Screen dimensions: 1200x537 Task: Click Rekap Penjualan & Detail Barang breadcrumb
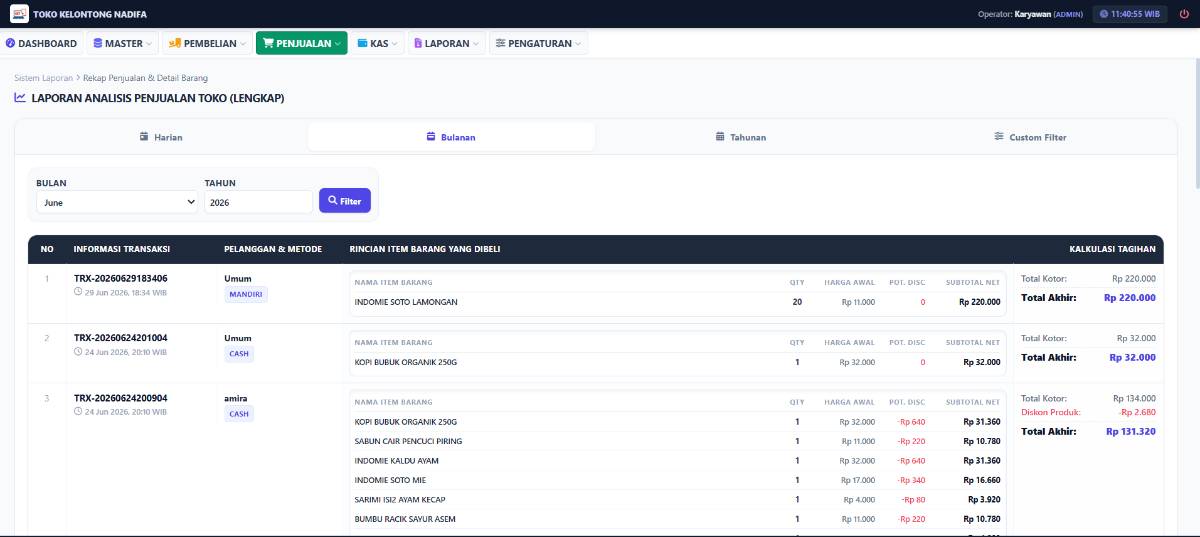(145, 77)
